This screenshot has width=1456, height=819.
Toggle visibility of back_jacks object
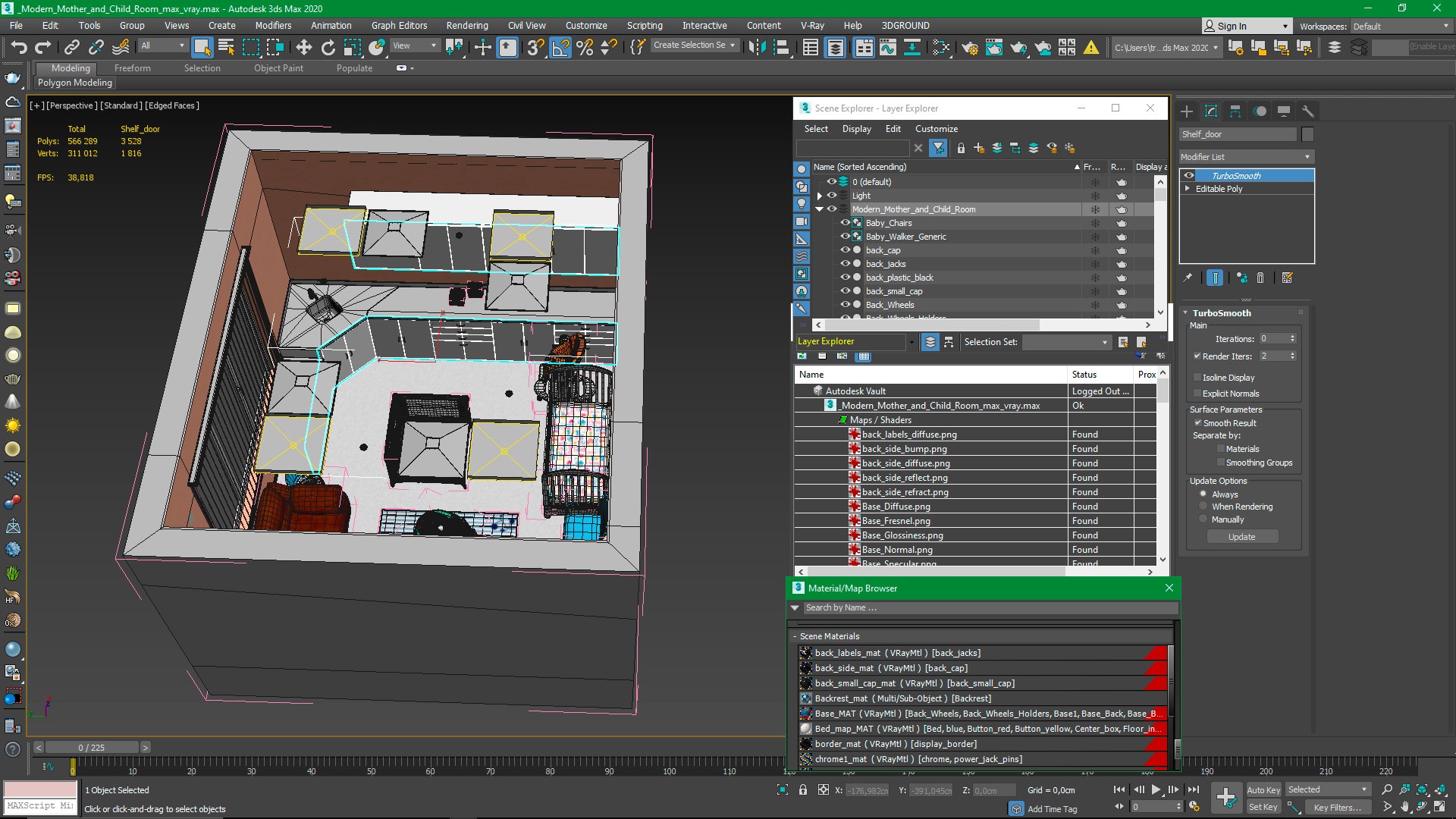tap(845, 264)
